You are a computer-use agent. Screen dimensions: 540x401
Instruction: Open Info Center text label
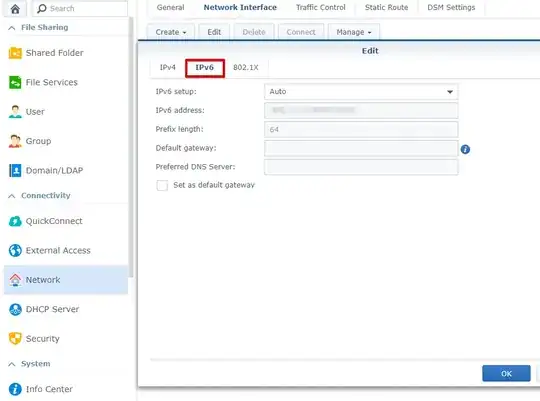pyautogui.click(x=49, y=389)
